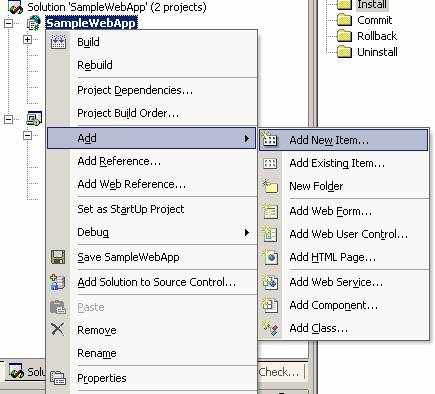Viewport: 435px width, 394px height.
Task: Open the Debug submenu arrow
Action: [247, 232]
